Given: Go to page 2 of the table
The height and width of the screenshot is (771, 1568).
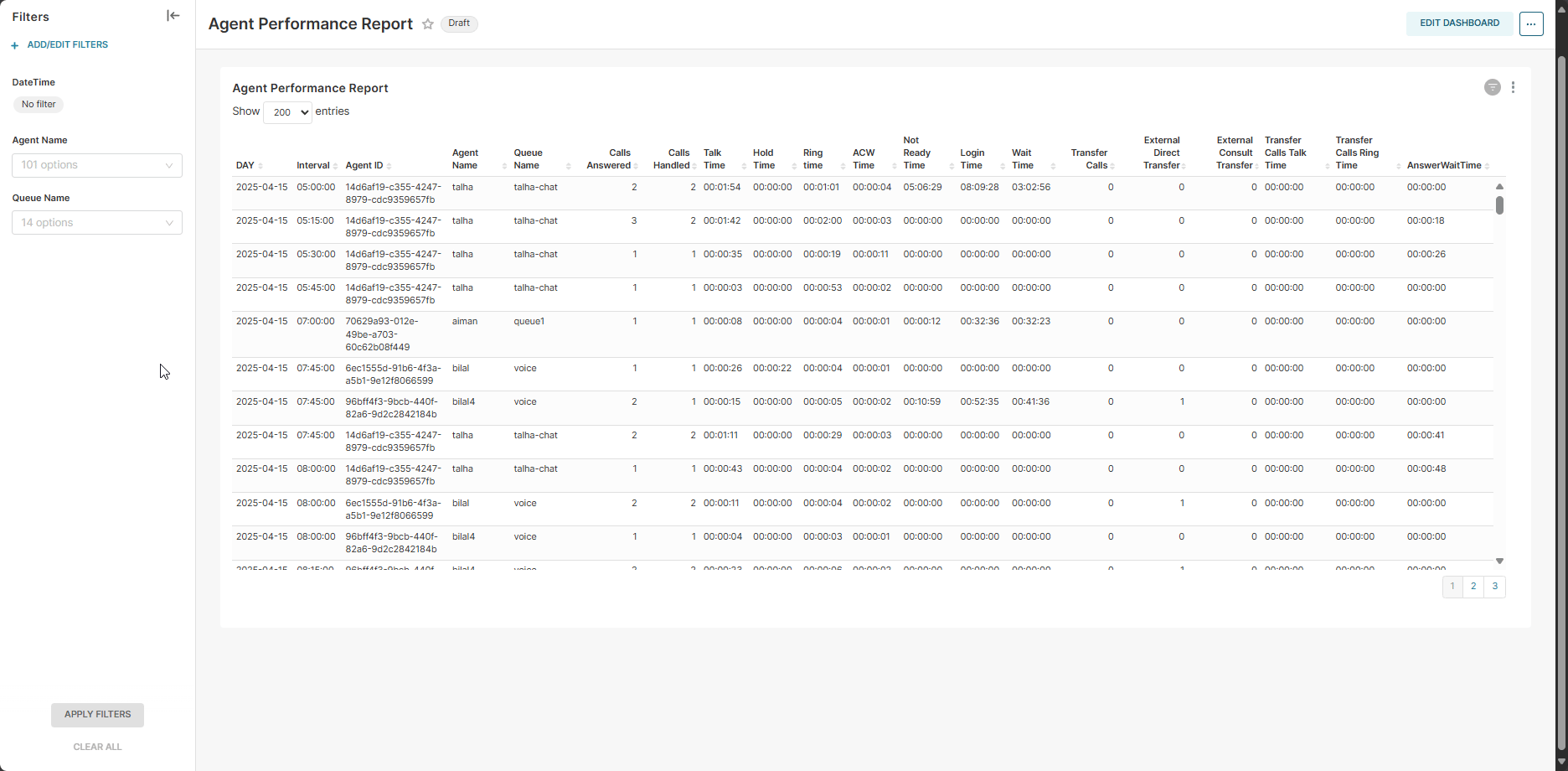Looking at the screenshot, I should 1473,587.
